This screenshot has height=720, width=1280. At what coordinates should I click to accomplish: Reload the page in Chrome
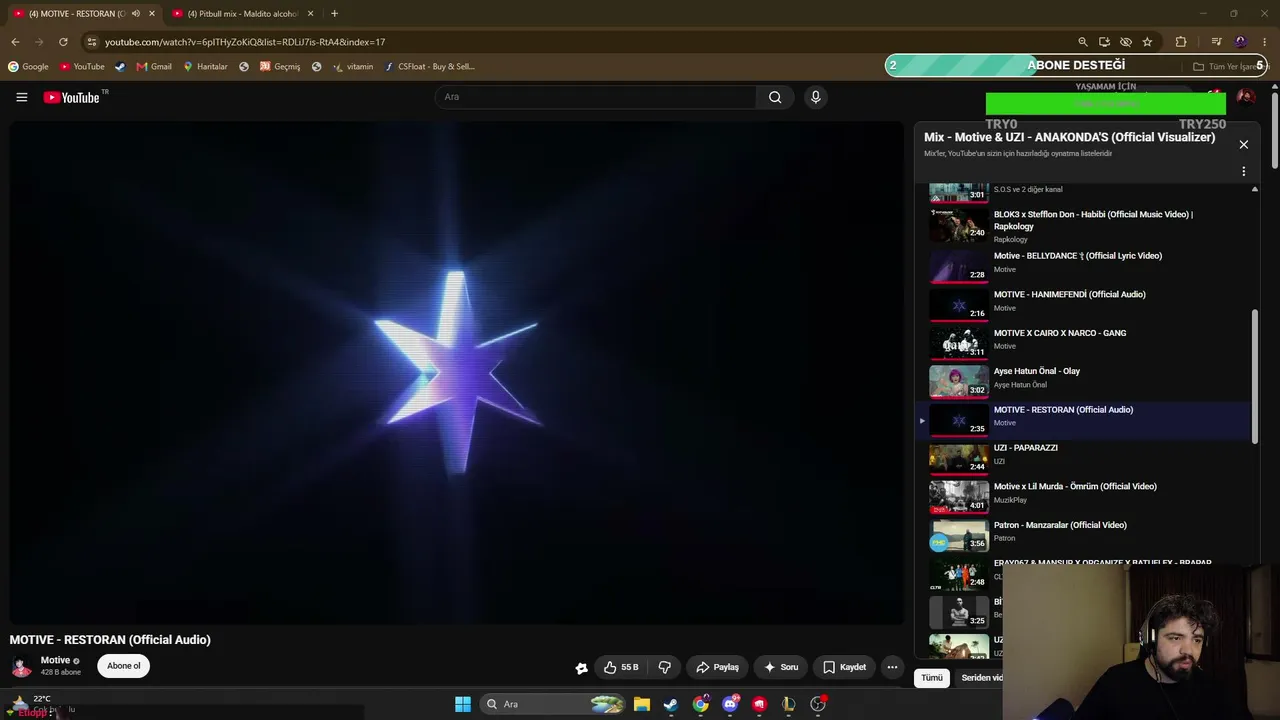63,42
